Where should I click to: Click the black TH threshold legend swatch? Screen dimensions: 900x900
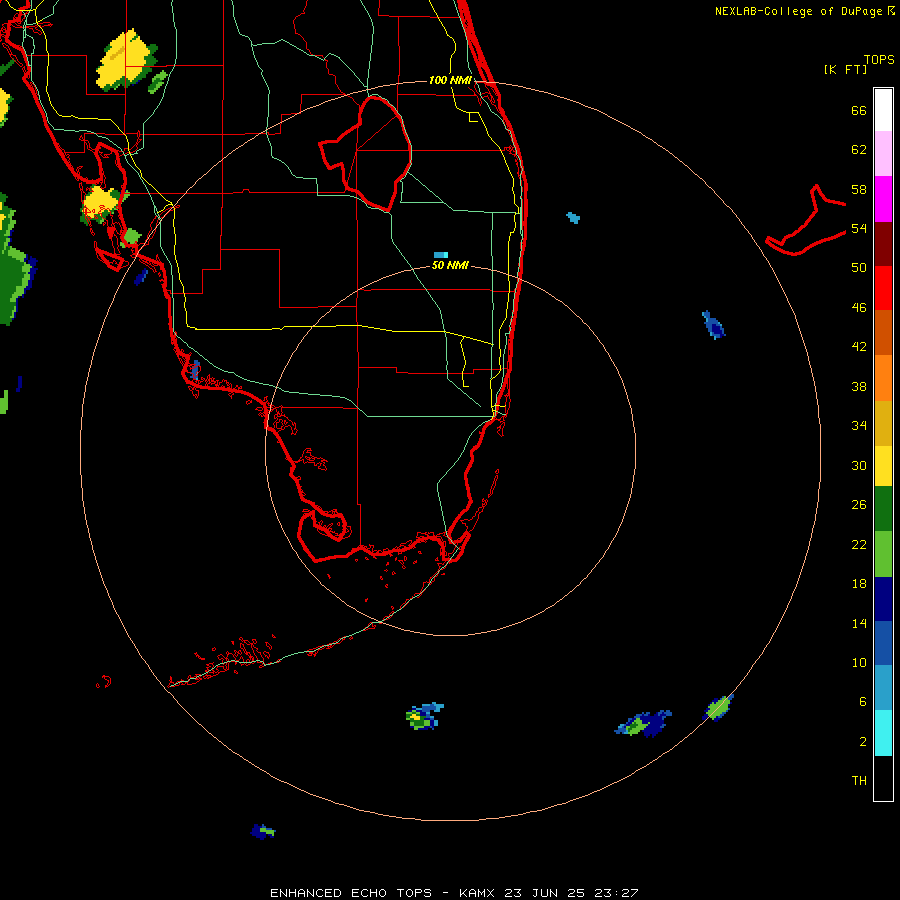(883, 778)
